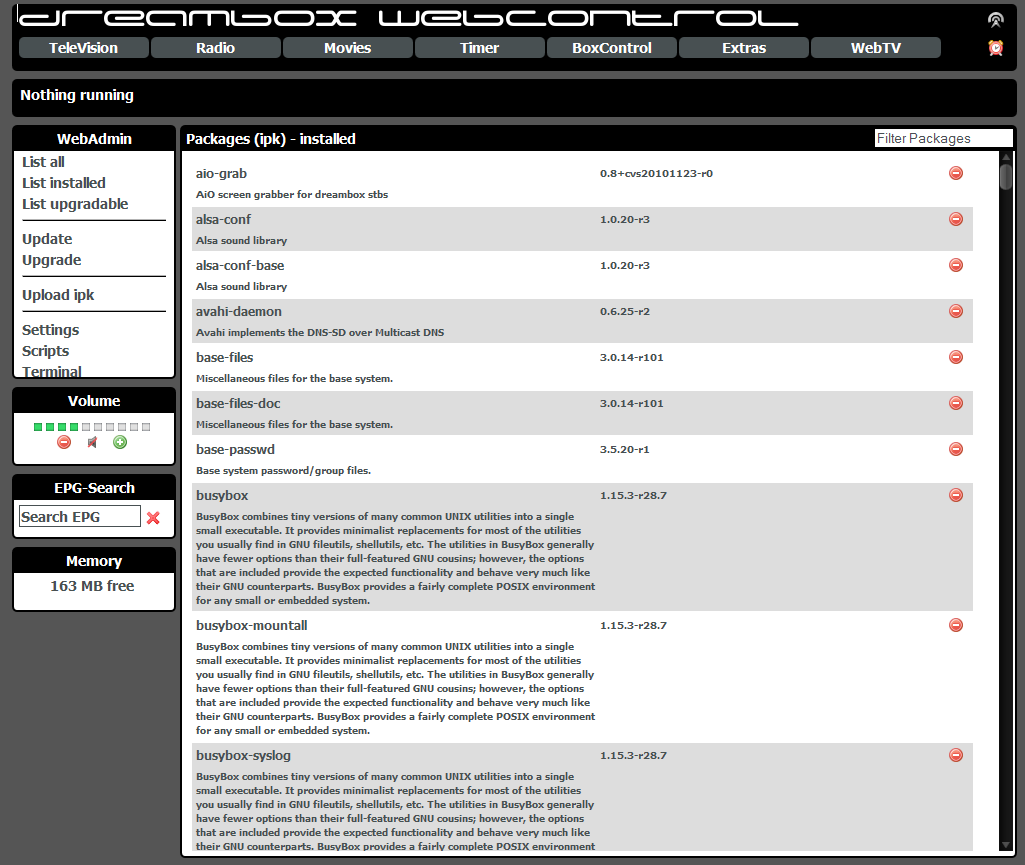Viewport: 1025px width, 865px height.
Task: Click the package list scrollbar thumb
Action: [x=1006, y=177]
